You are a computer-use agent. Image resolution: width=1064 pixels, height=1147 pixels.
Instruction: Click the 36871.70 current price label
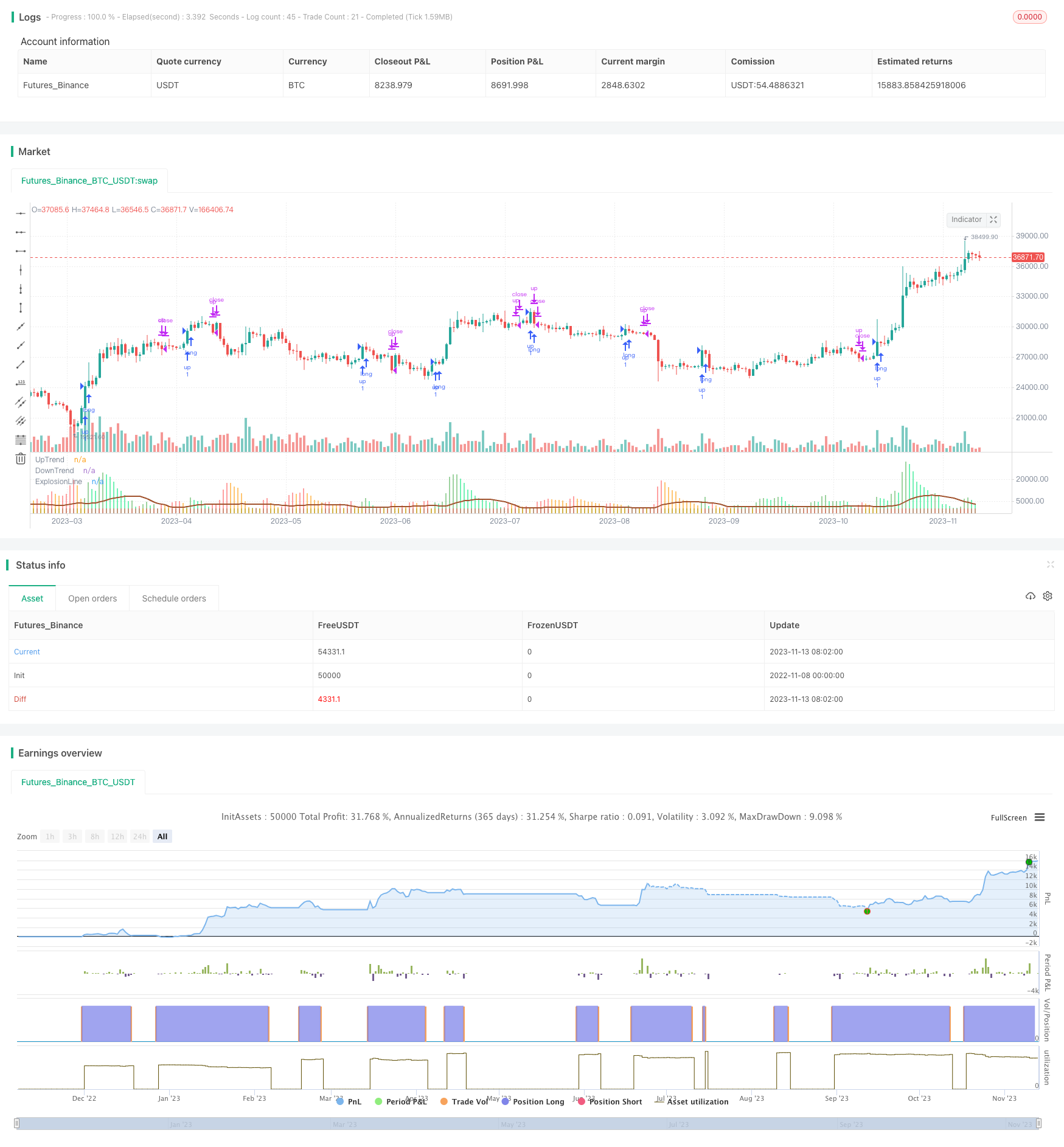pos(1028,257)
